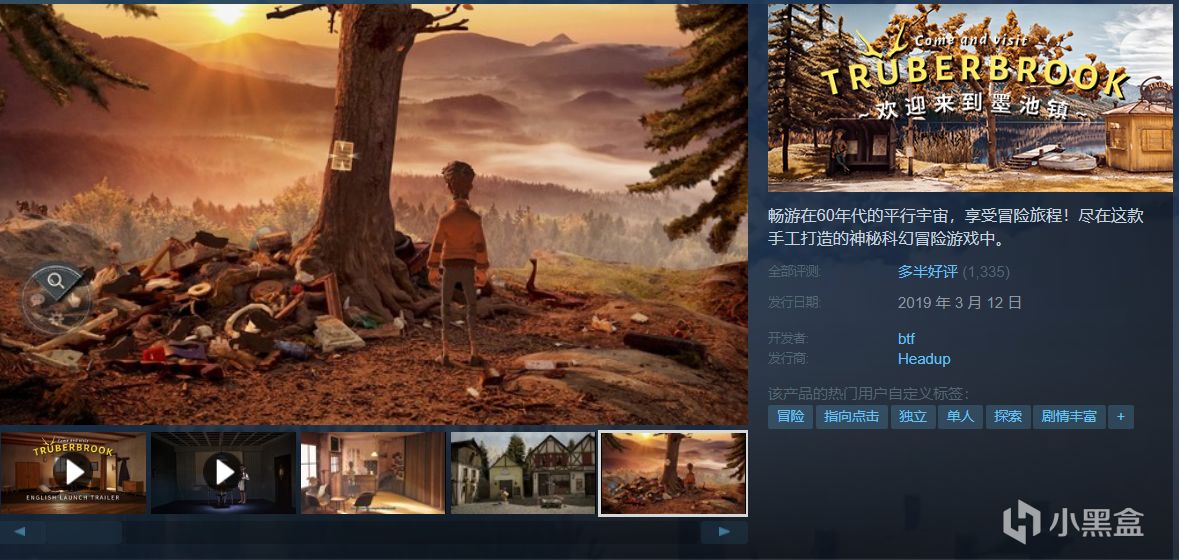Select the 指向点击 tag
The width and height of the screenshot is (1179, 560).
pyautogui.click(x=851, y=416)
